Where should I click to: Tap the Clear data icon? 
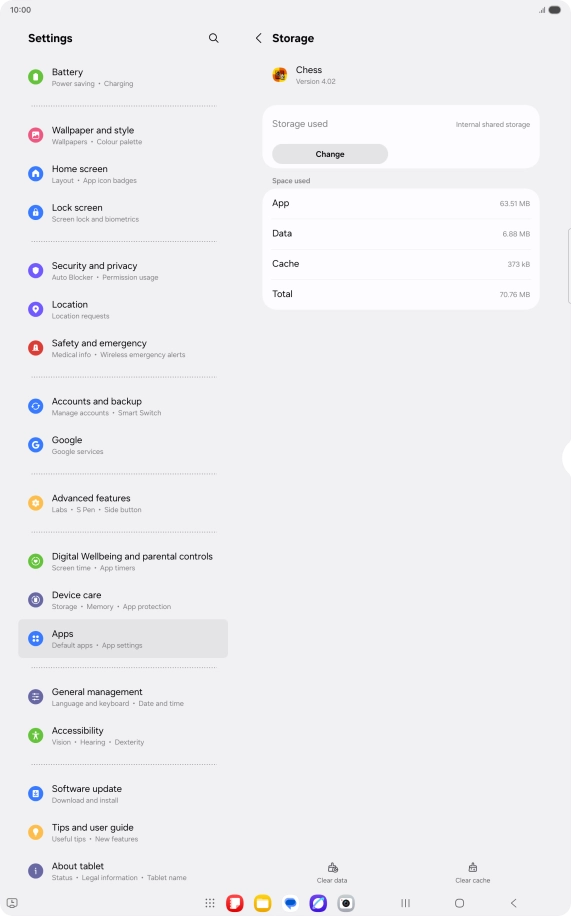332,868
